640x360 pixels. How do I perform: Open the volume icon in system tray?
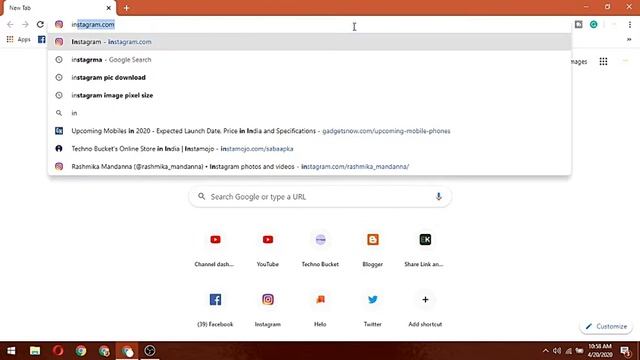coord(557,351)
